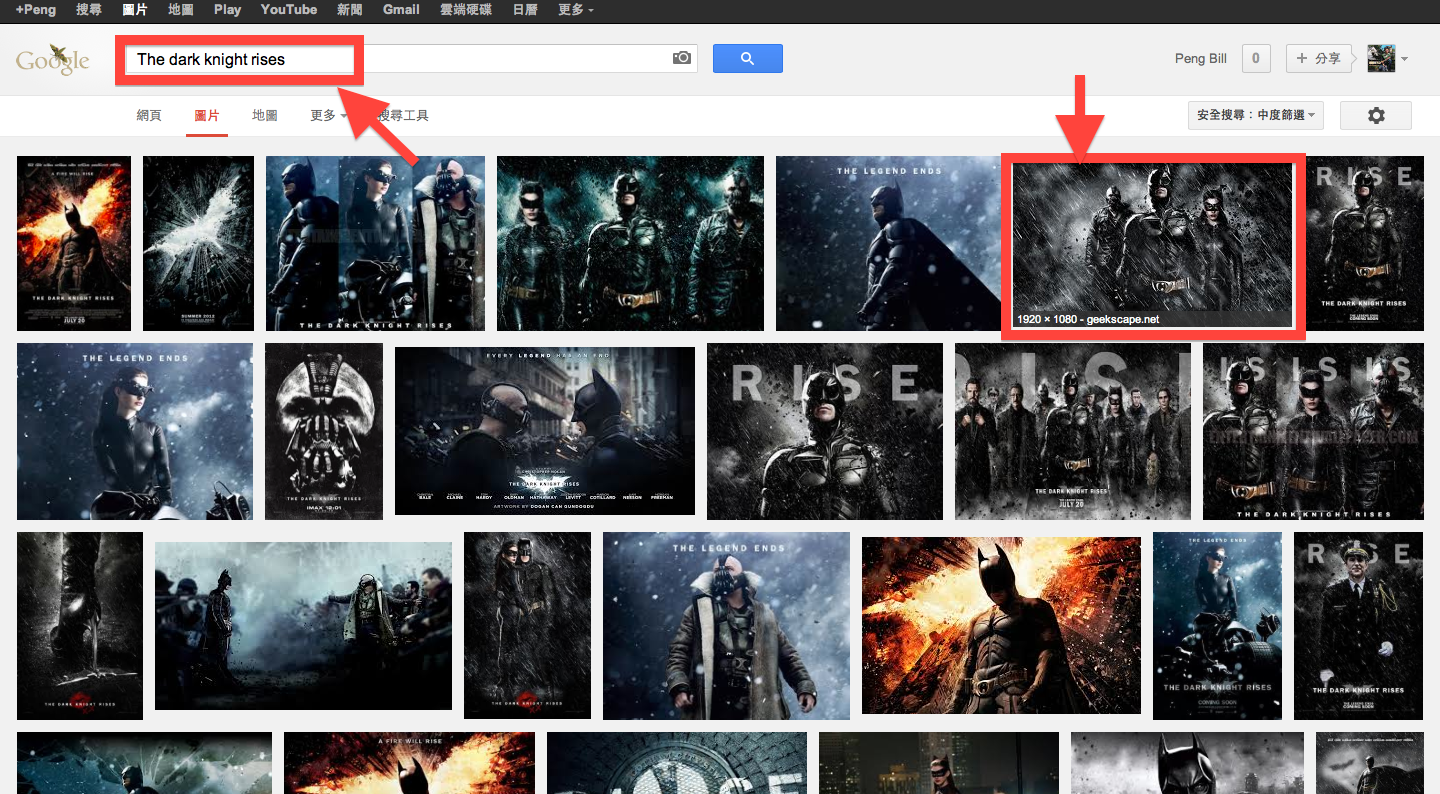The height and width of the screenshot is (794, 1440).
Task: Open the second-row Catwoman Legend Ends thumbnail
Action: click(135, 431)
